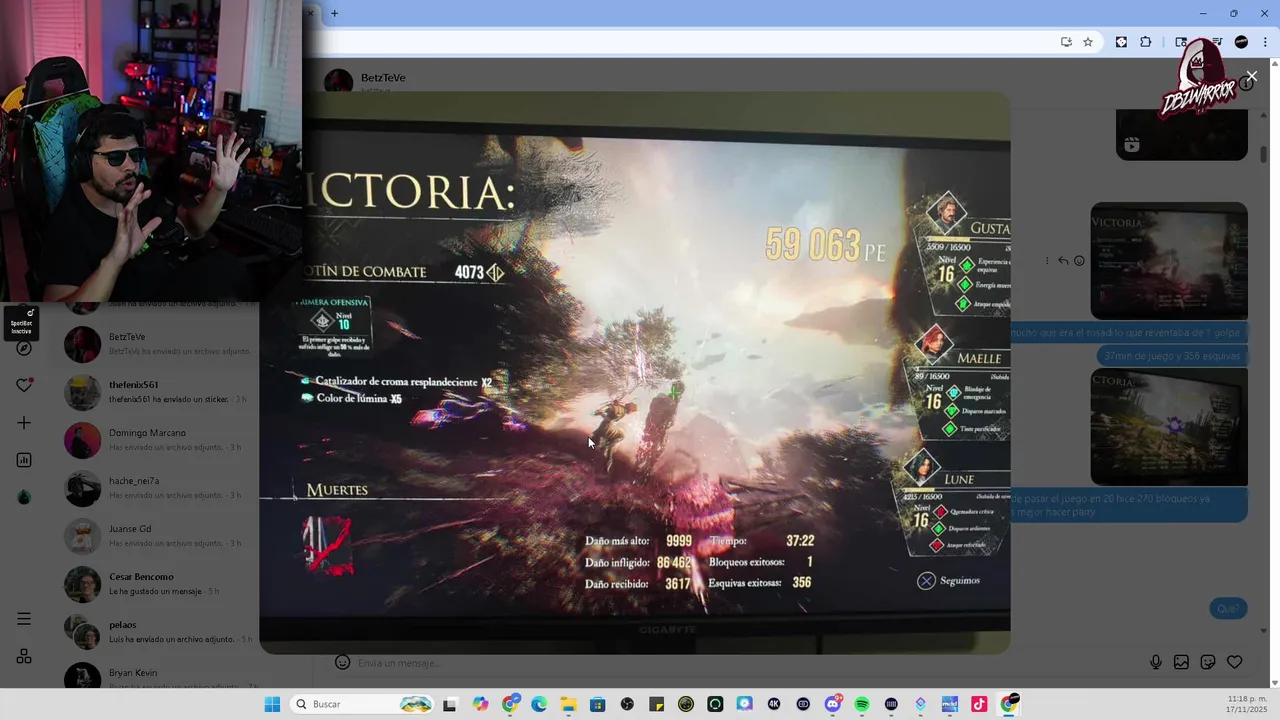The width and height of the screenshot is (1280, 720).
Task: Open the second Victoria image thumbnail in chat
Action: 1169,427
